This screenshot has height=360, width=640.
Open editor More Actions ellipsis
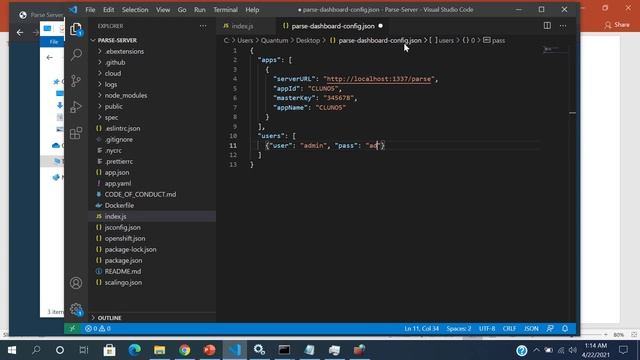[x=563, y=26]
